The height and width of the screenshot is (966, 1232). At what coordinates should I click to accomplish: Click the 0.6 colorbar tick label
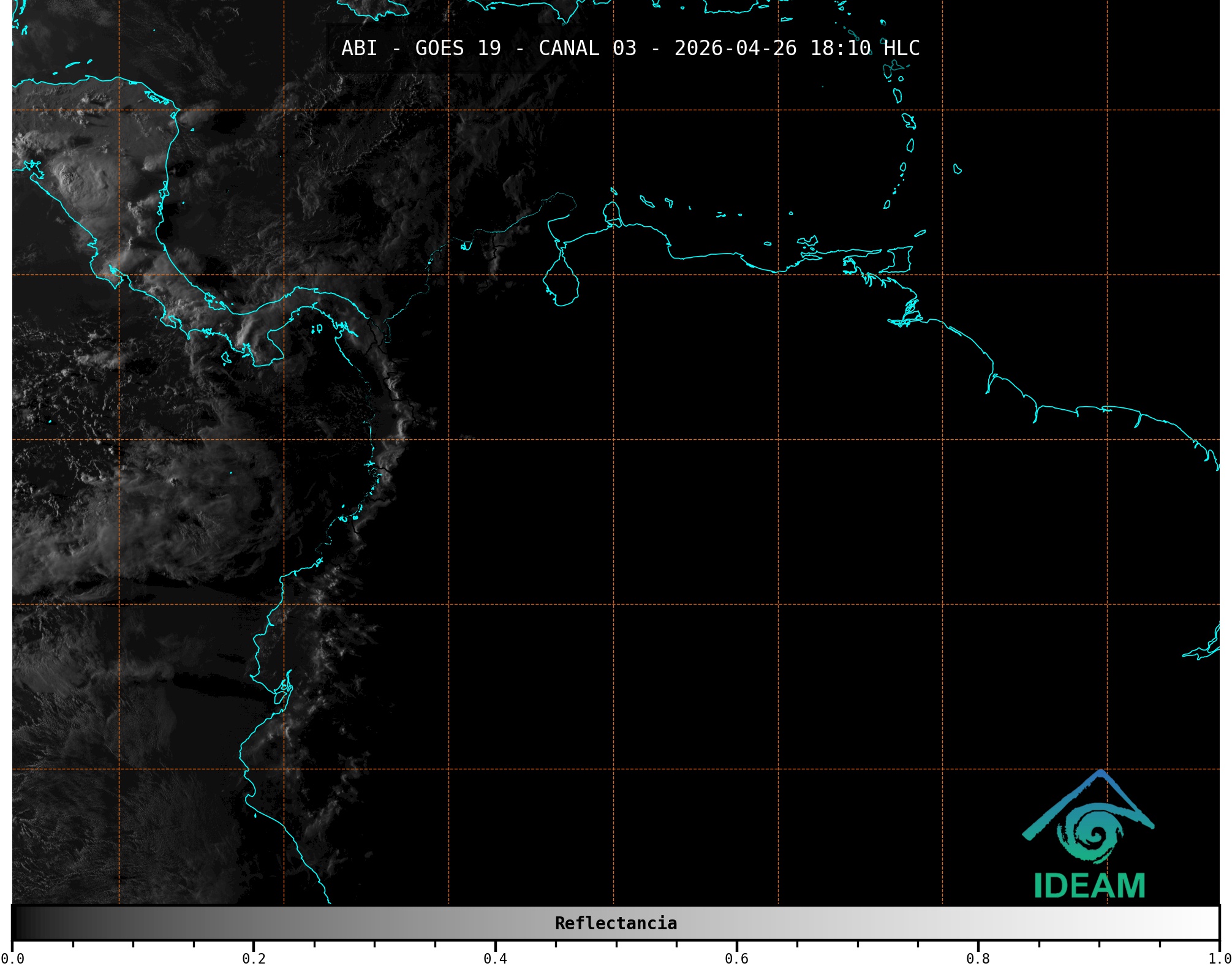(736, 958)
